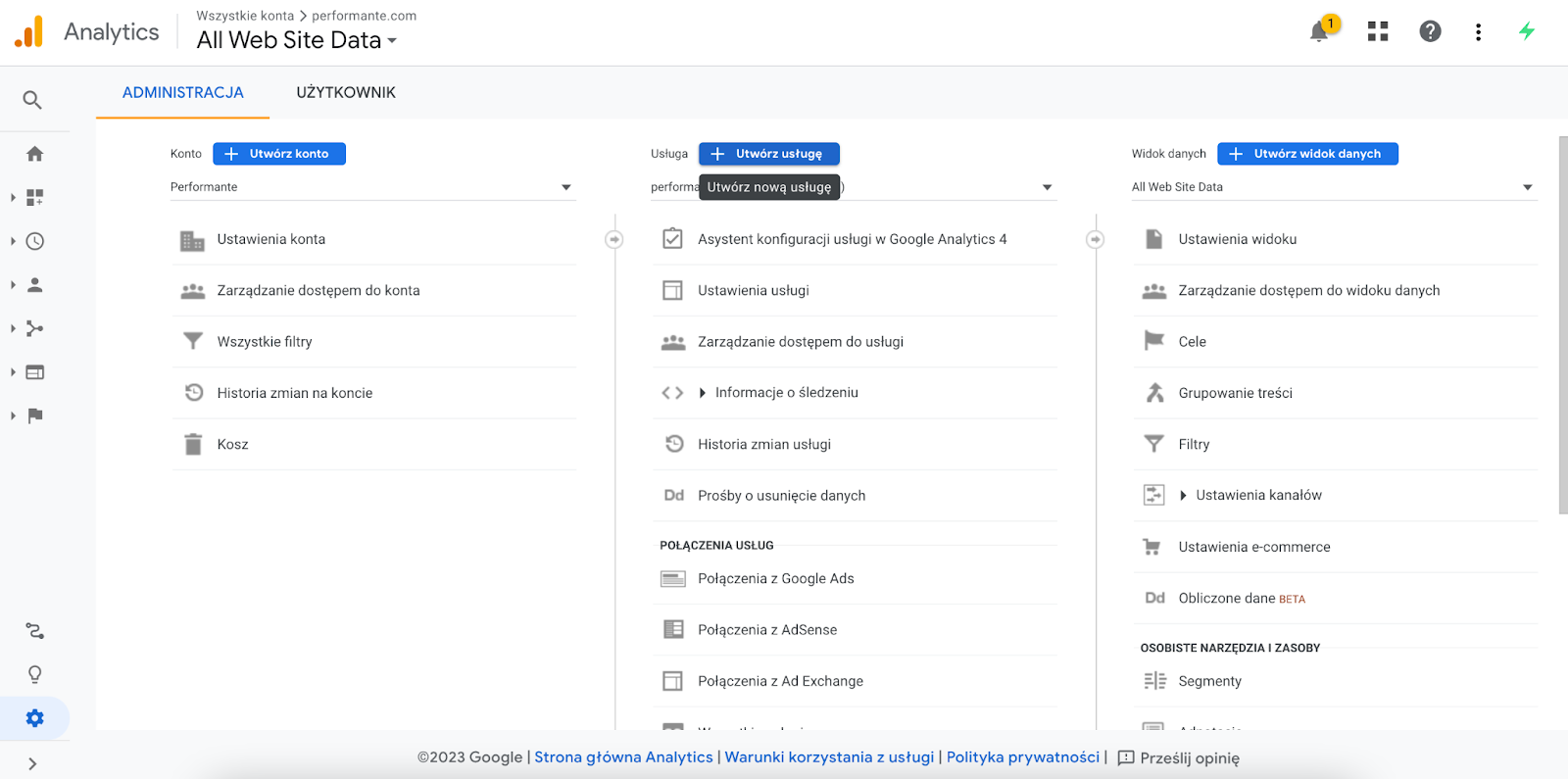Screen dimensions: 1568x779
Task: Click Utwórz konto button
Action: [x=279, y=154]
